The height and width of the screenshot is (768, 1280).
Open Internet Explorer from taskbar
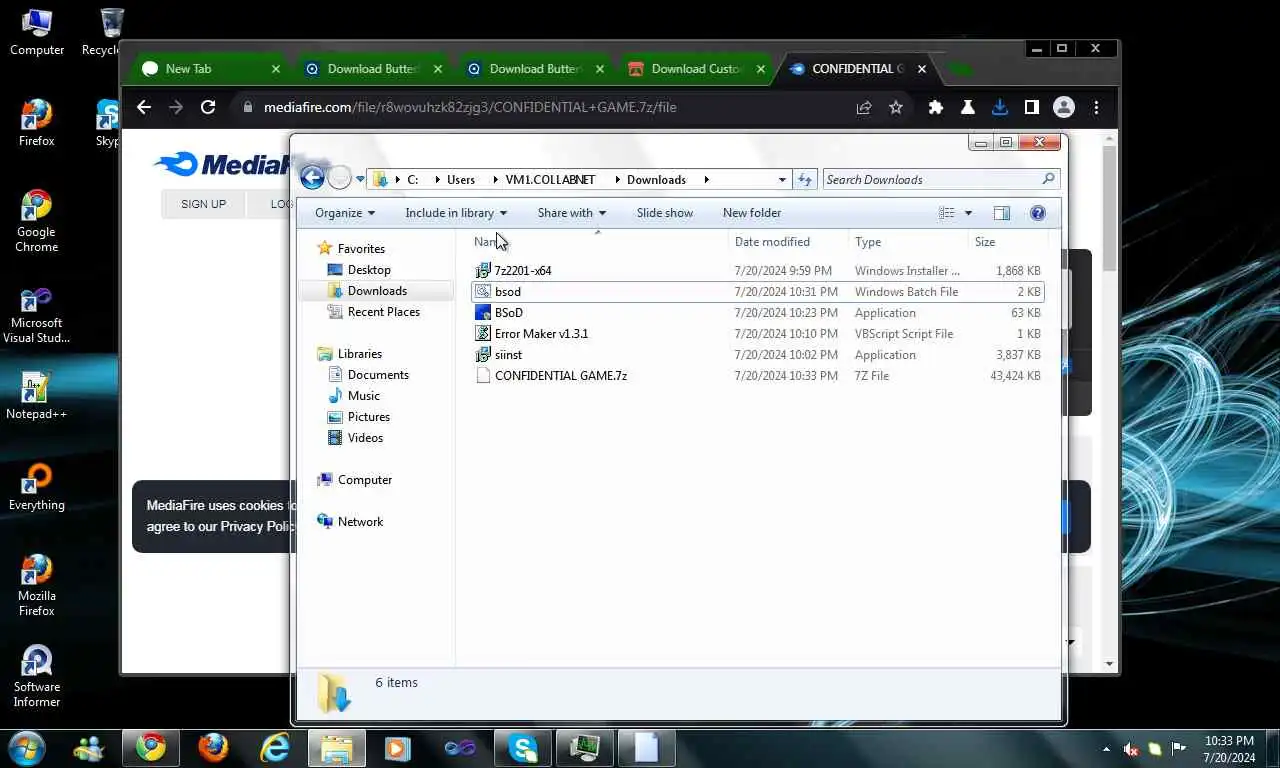click(275, 748)
